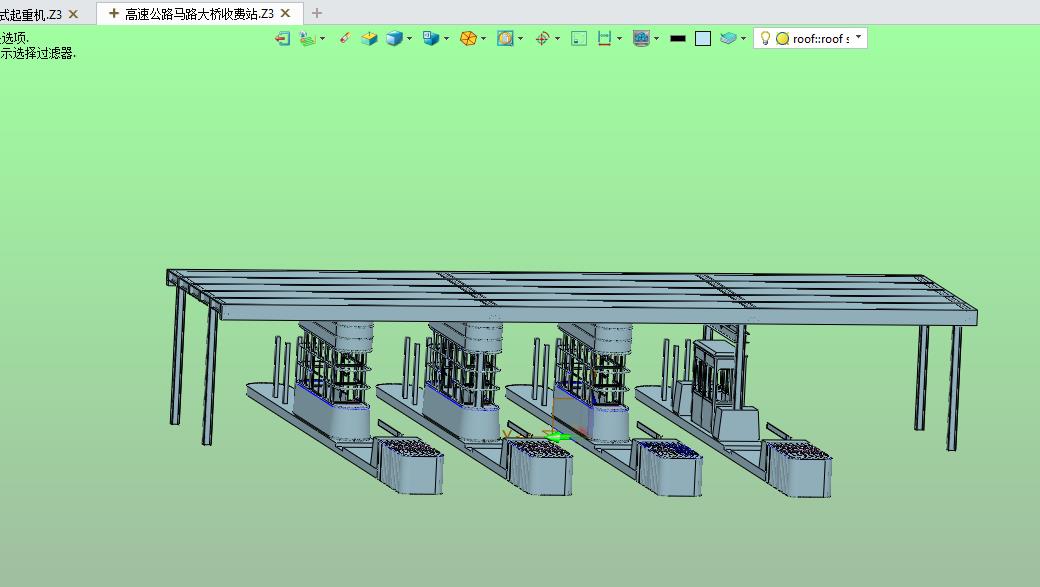
Task: Click the dimension measure icon
Action: pyautogui.click(x=604, y=38)
